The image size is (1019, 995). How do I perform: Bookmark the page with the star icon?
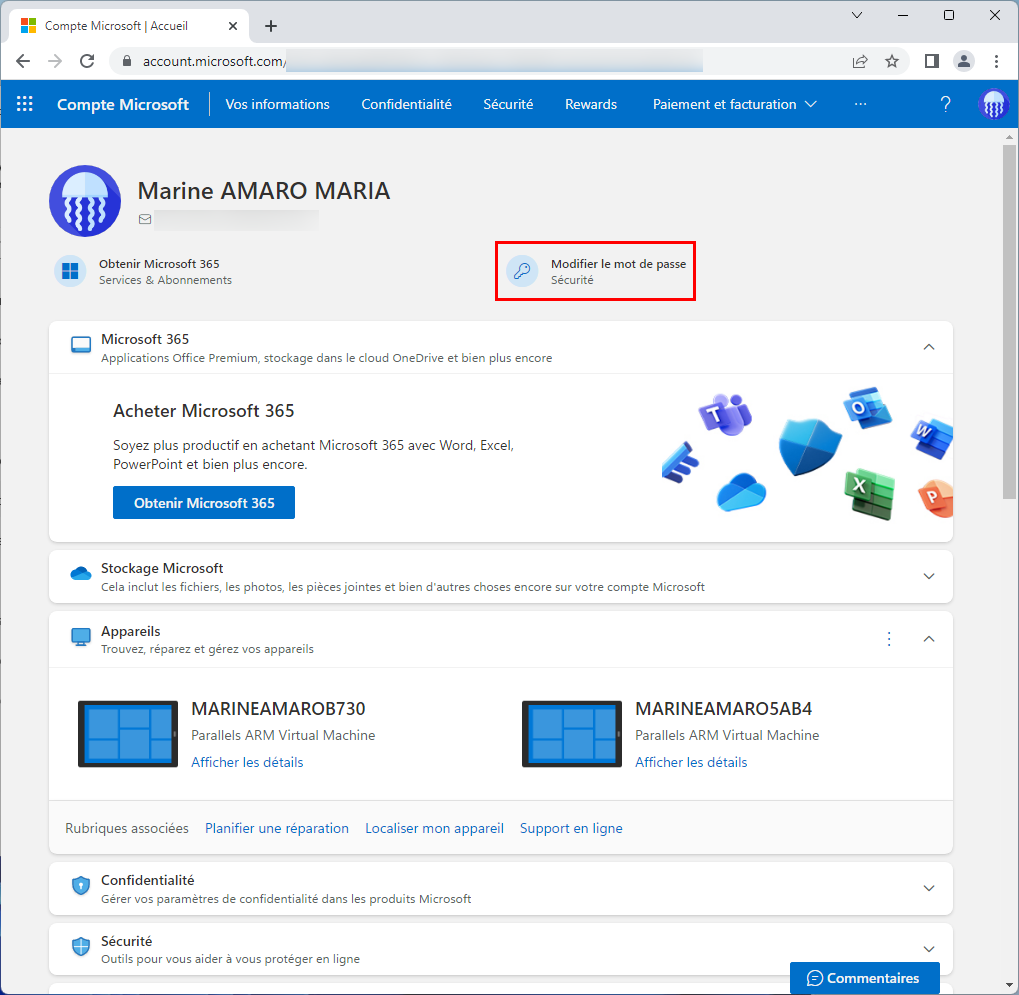(892, 61)
